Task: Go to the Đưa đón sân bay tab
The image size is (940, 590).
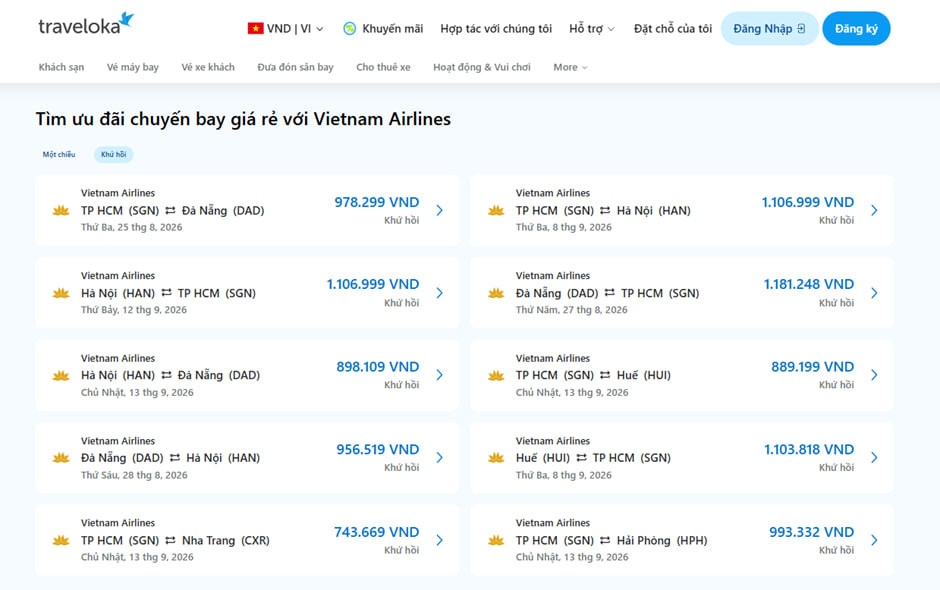Action: click(x=296, y=67)
